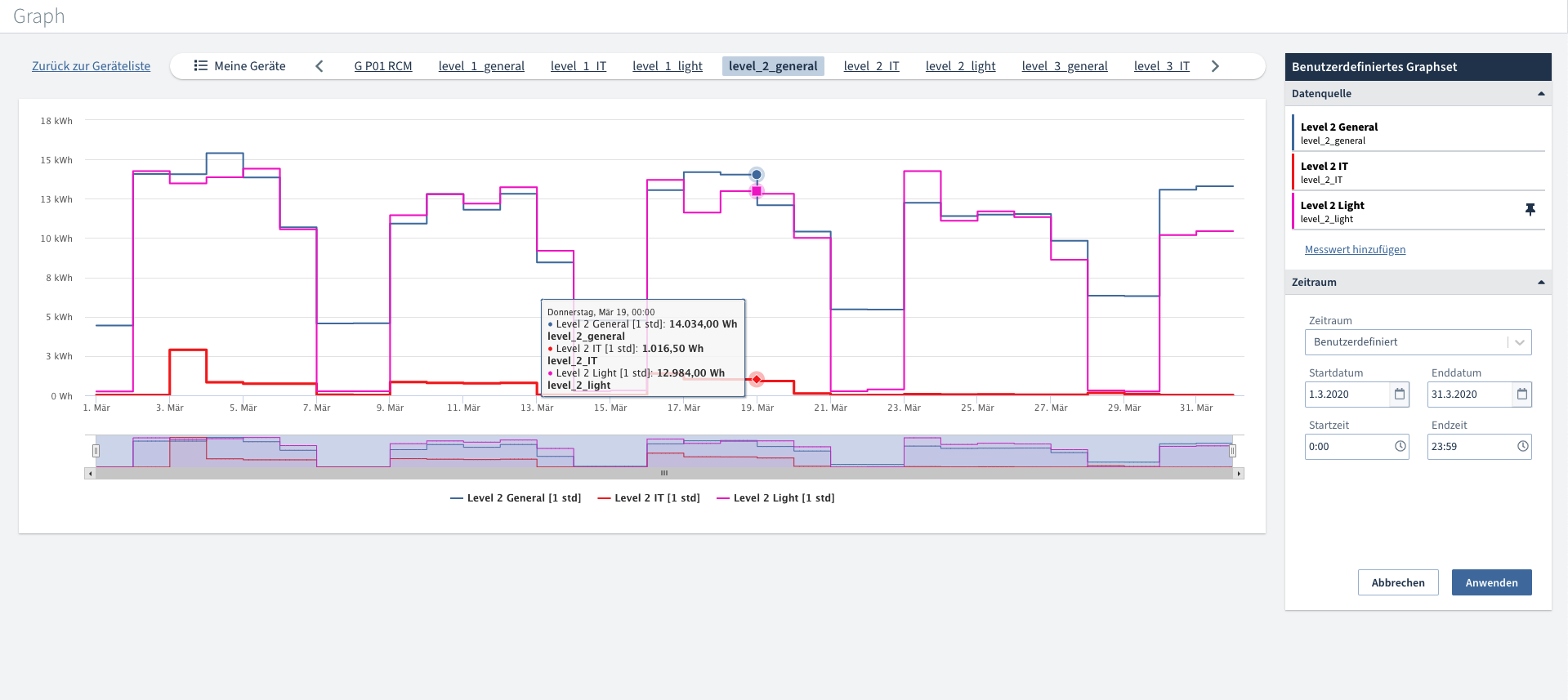This screenshot has width=1568, height=700.
Task: Toggle Level 2 Light series in legend
Action: pos(775,498)
